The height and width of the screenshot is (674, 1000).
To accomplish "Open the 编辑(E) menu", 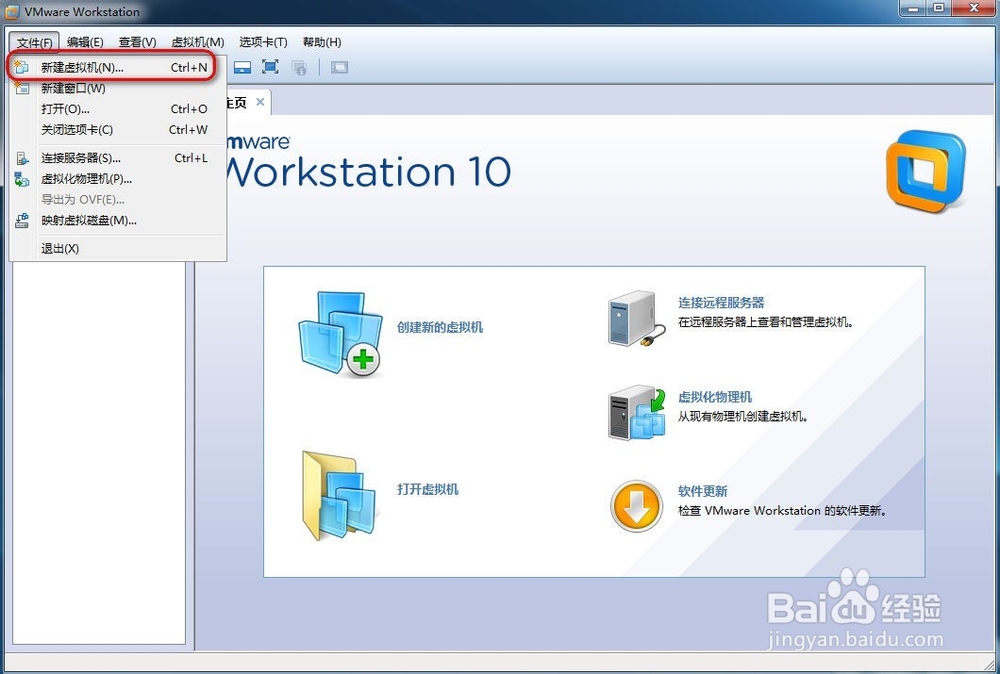I will [85, 42].
